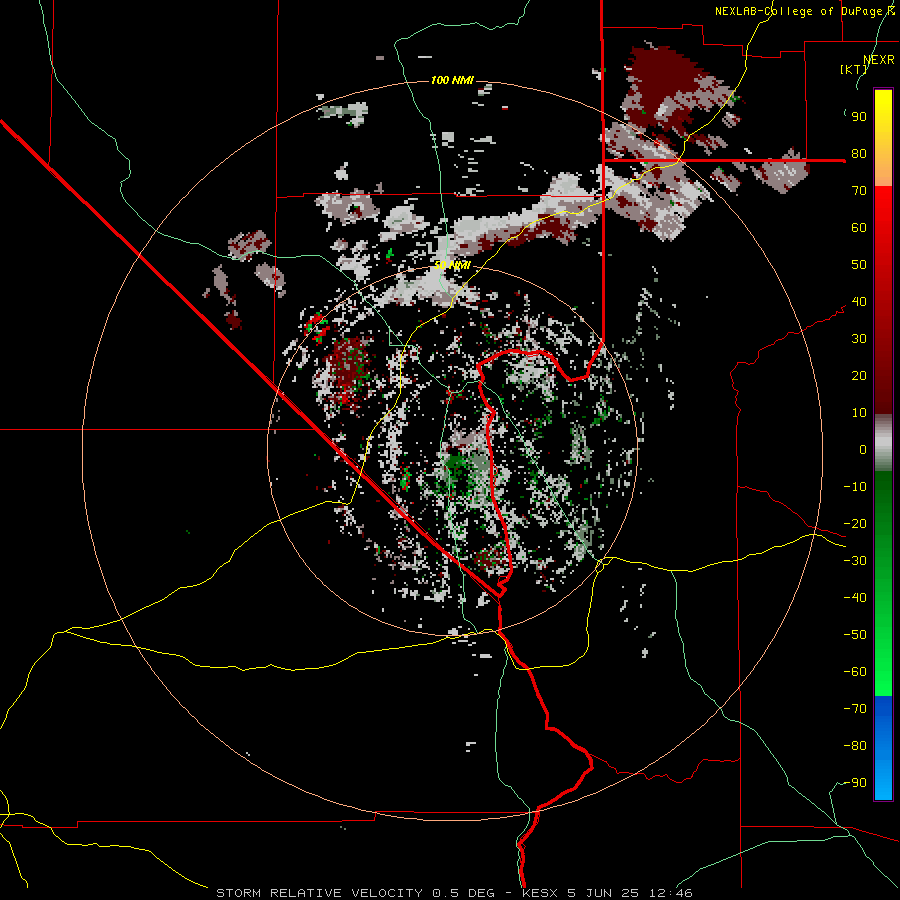Click the -80 value on the velocity scale
The height and width of the screenshot is (900, 900).
pos(855,746)
